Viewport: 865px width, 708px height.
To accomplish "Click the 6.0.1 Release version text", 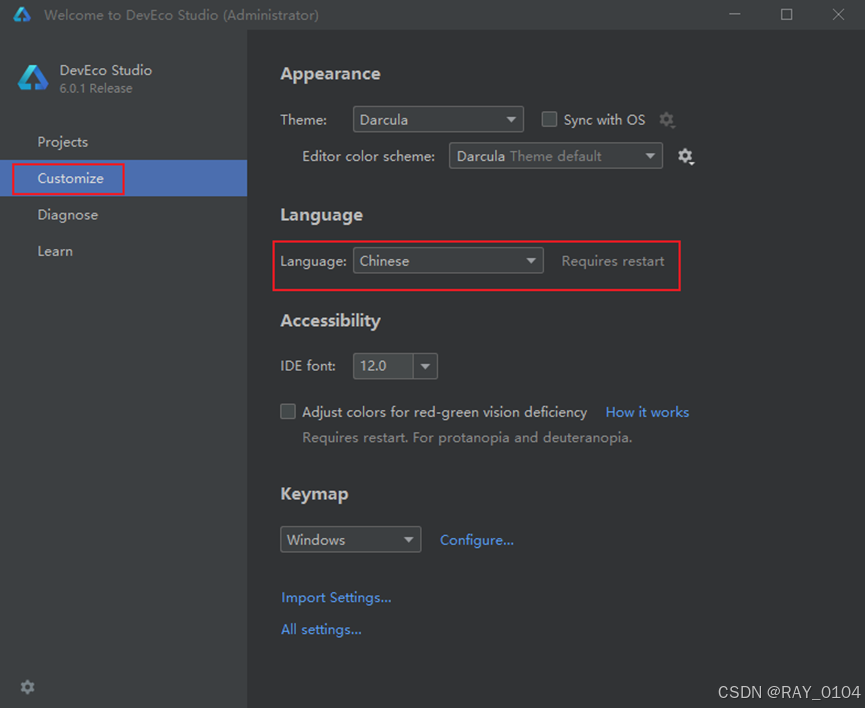I will tap(96, 88).
